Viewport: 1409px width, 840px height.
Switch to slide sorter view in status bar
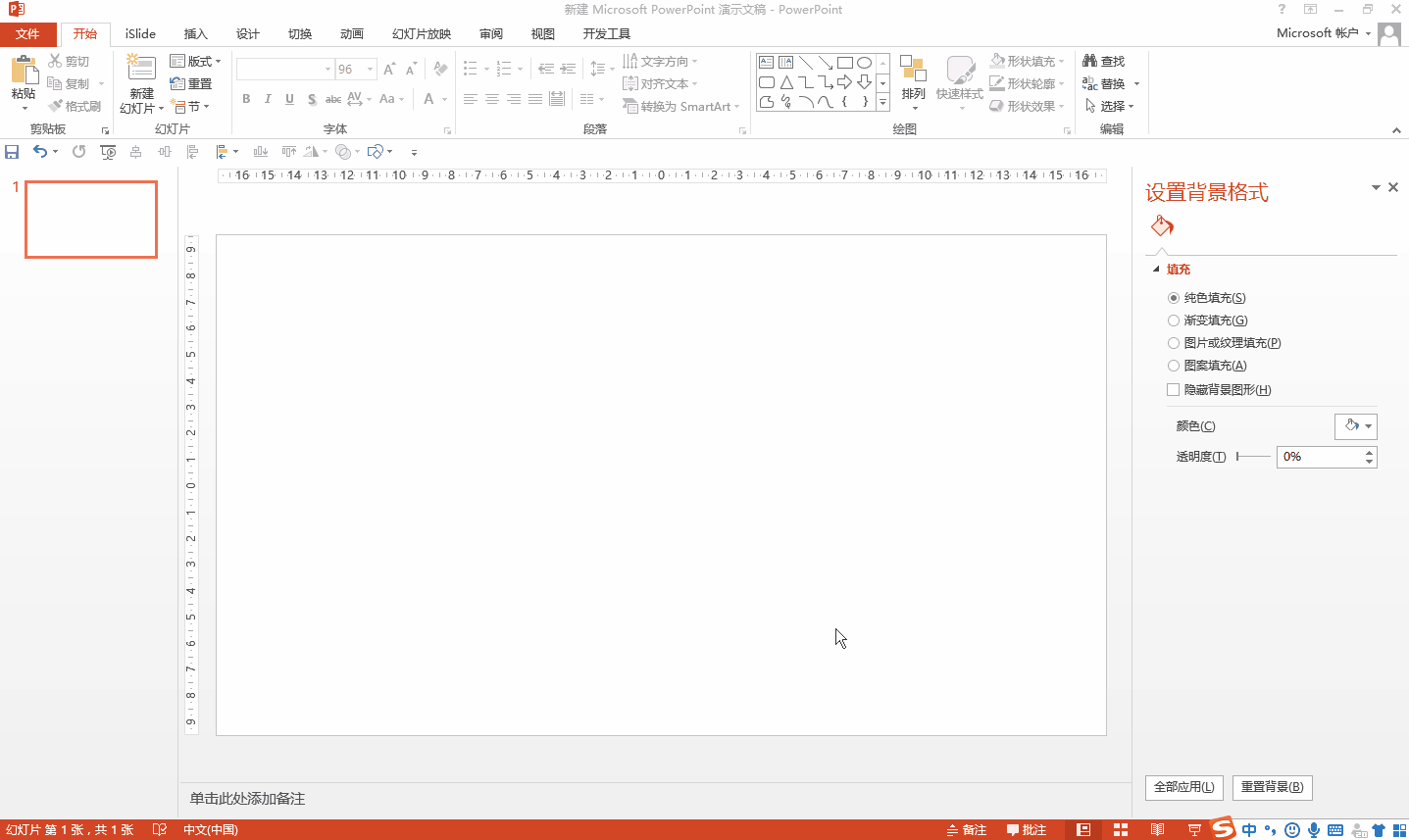pyautogui.click(x=1121, y=830)
